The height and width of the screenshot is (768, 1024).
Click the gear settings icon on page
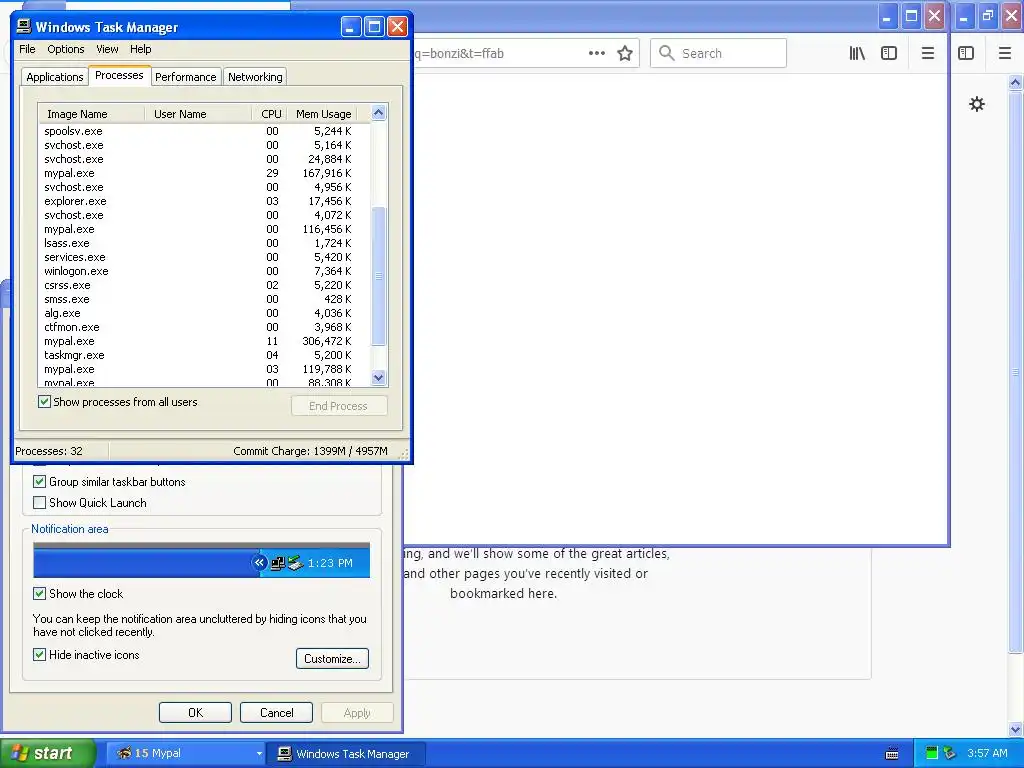click(x=976, y=104)
